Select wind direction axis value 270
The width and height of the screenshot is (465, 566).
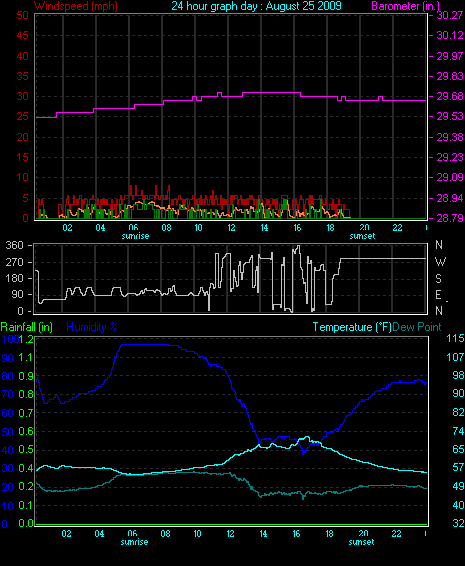[x=15, y=262]
